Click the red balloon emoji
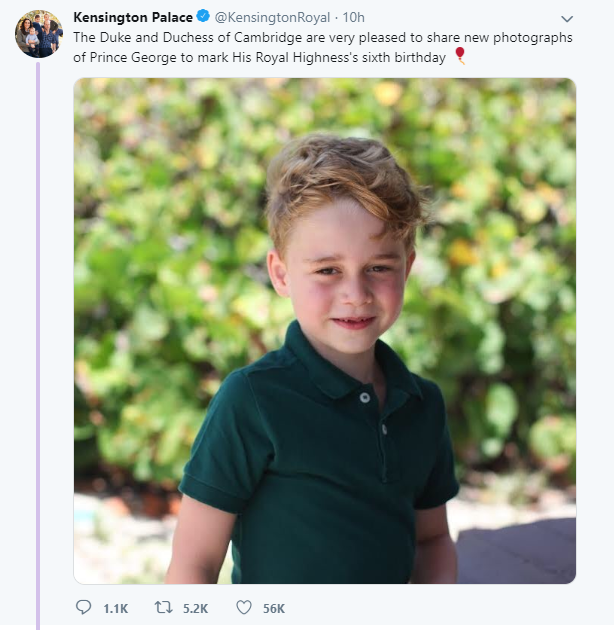 [460, 55]
